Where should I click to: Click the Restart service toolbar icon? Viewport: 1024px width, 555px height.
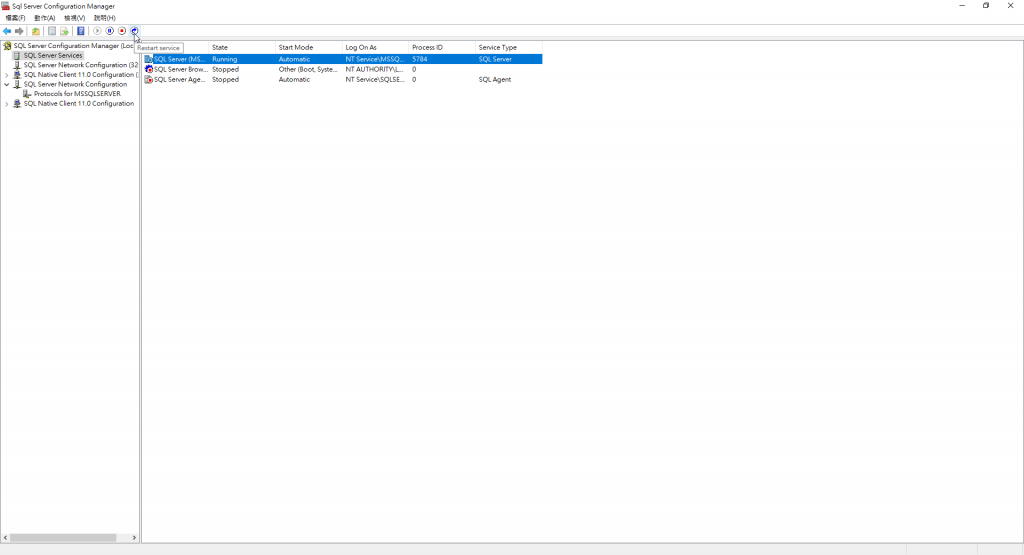(135, 31)
